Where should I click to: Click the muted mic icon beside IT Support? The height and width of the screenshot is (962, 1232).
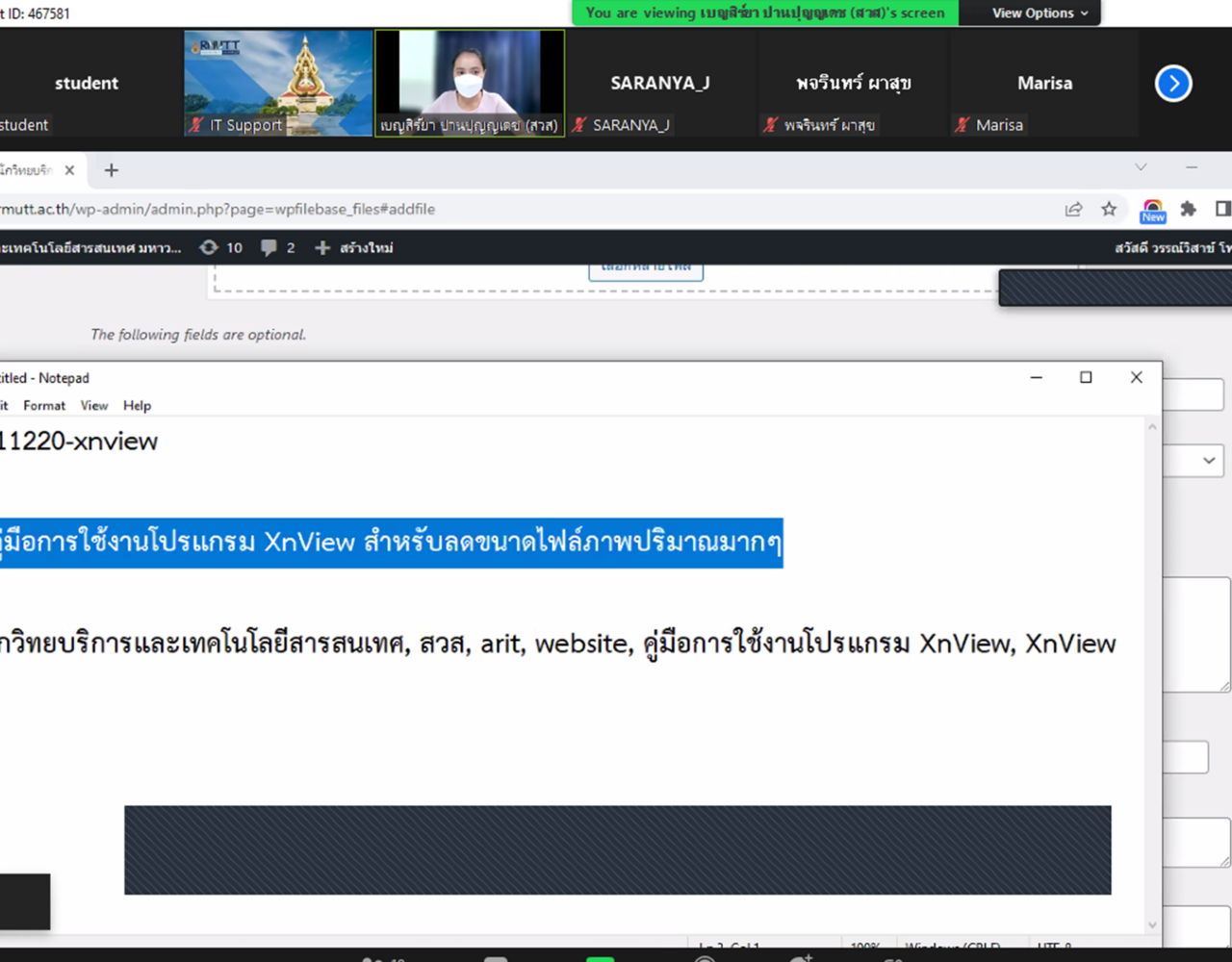pos(196,124)
